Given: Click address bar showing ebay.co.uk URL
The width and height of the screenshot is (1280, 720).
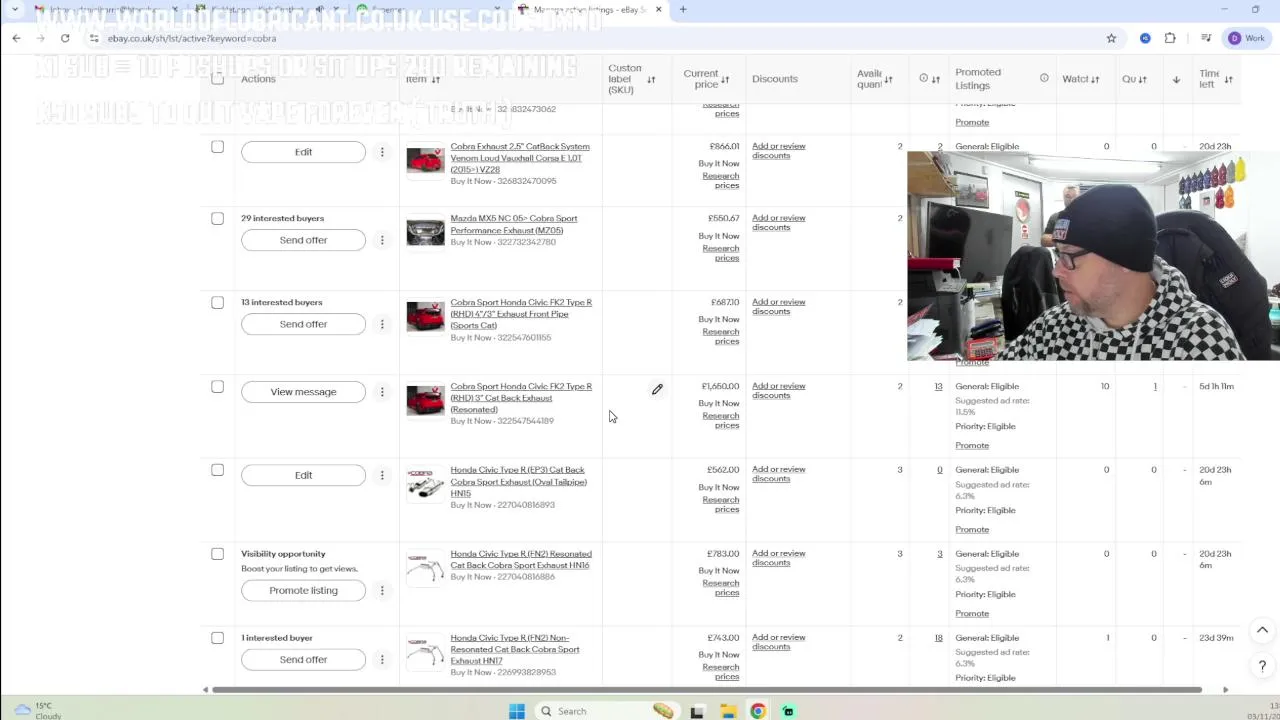Looking at the screenshot, I should point(590,38).
